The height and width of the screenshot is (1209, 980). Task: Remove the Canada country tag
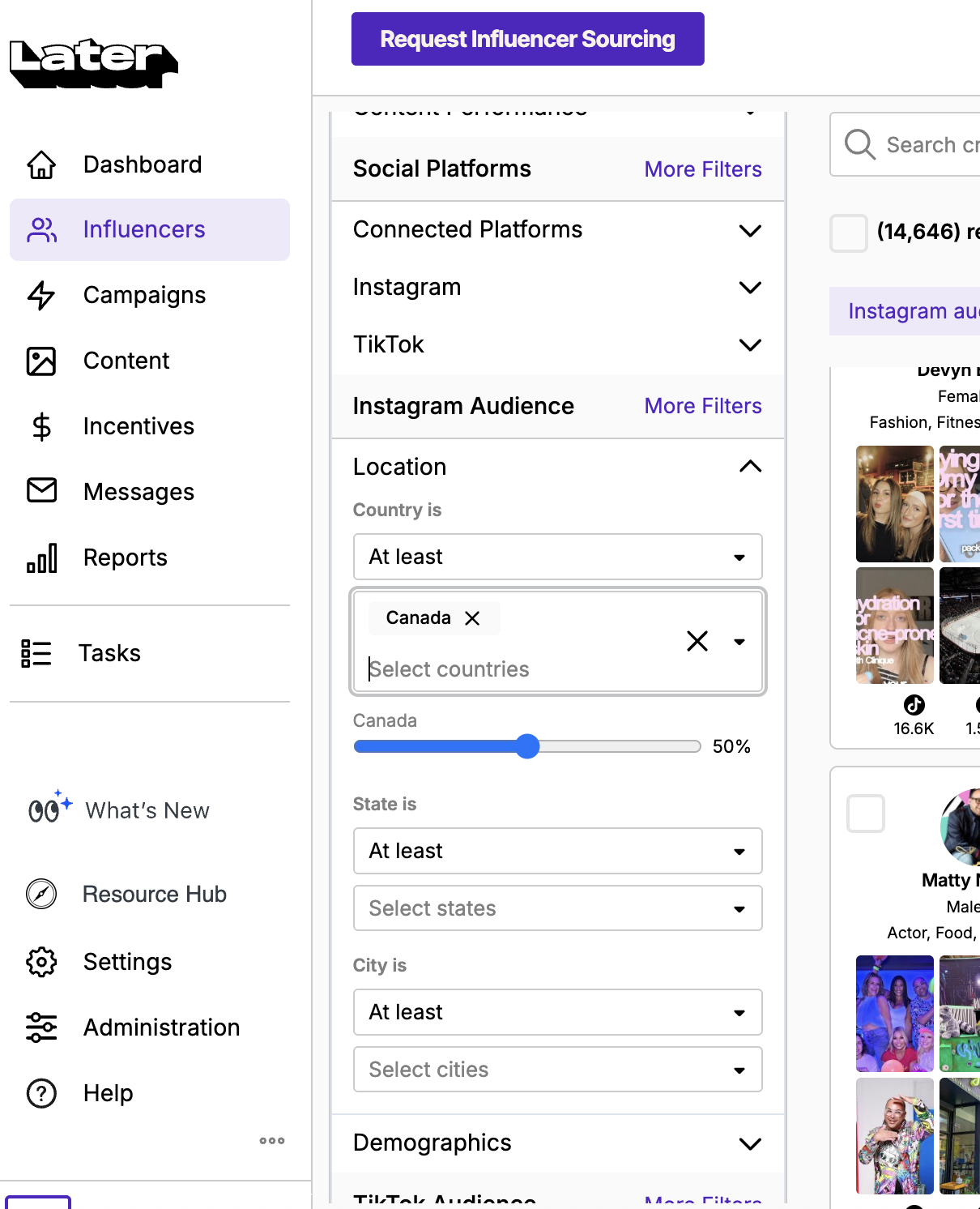472,618
